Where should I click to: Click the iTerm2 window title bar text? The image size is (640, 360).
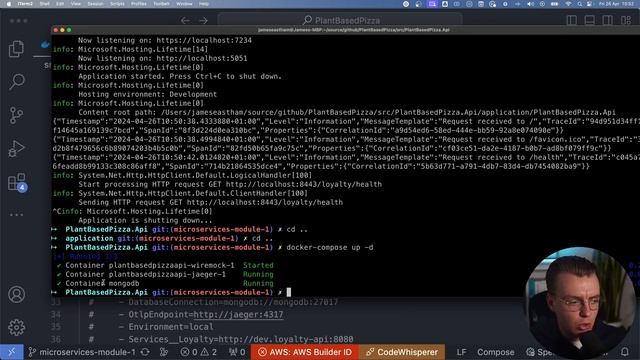coord(353,30)
